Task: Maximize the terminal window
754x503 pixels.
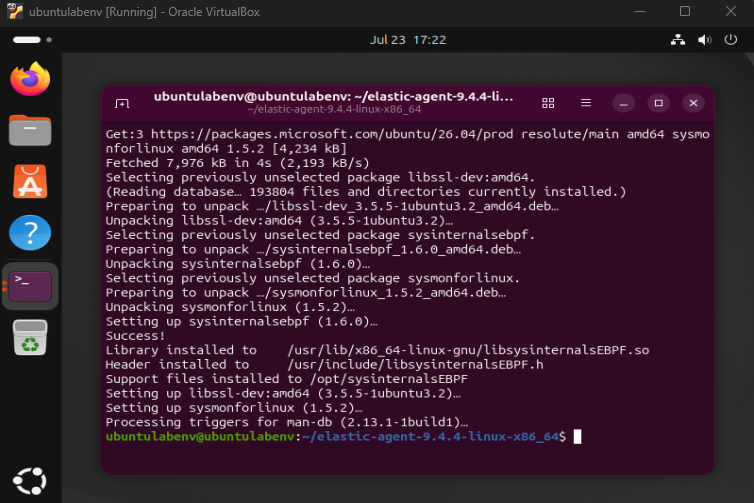Action: [658, 103]
